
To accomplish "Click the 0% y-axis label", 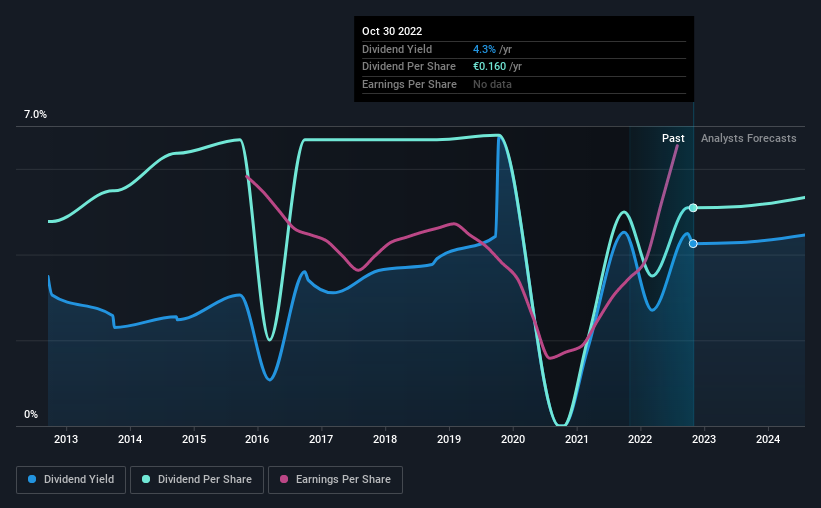I will tap(31, 414).
